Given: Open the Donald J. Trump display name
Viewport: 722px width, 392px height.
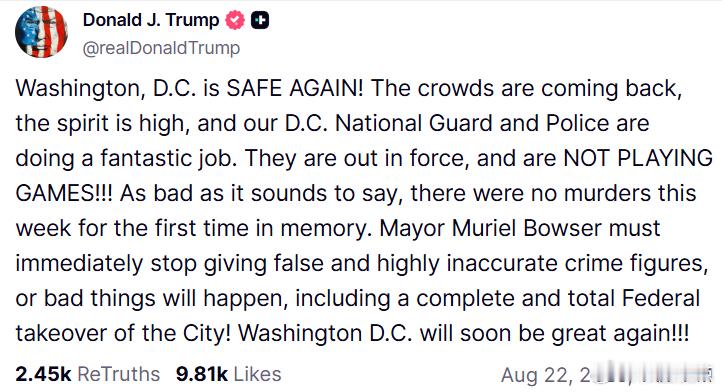Looking at the screenshot, I should point(151,20).
